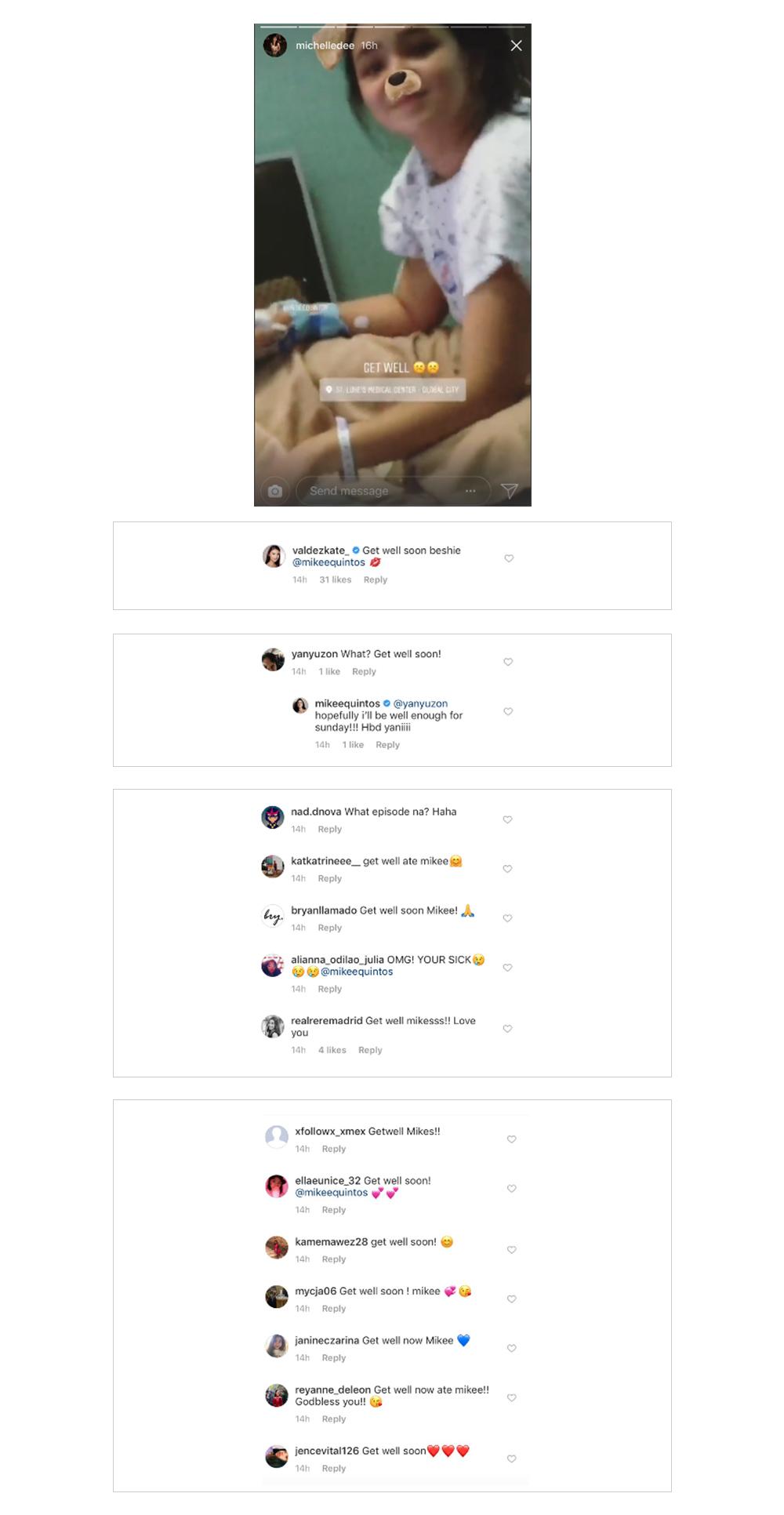784x1515 pixels.
Task: Open @mikeequintos mention in valdezkate_ comment
Action: [x=328, y=562]
